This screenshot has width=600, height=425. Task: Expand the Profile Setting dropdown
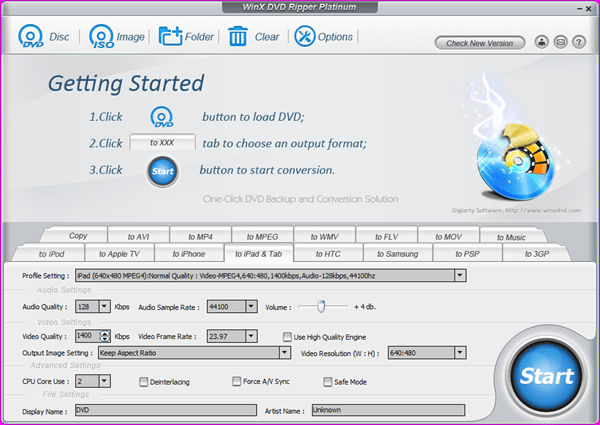[460, 275]
